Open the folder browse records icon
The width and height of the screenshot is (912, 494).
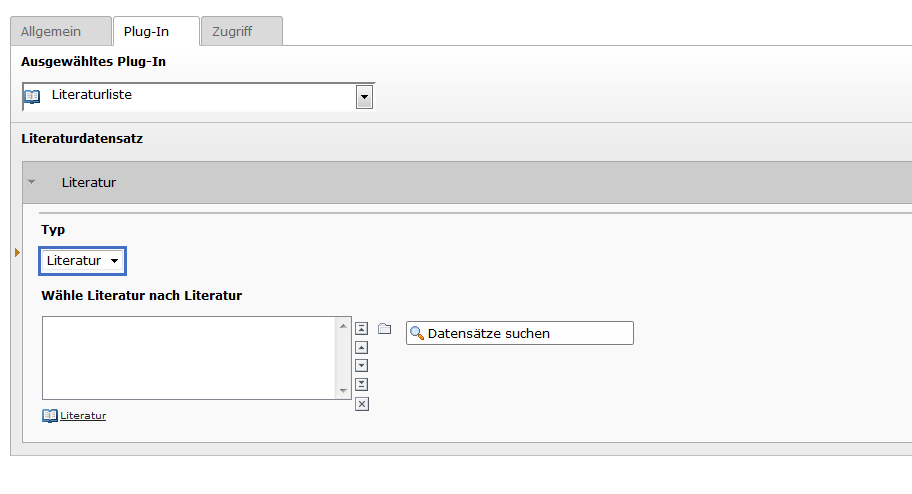point(384,329)
